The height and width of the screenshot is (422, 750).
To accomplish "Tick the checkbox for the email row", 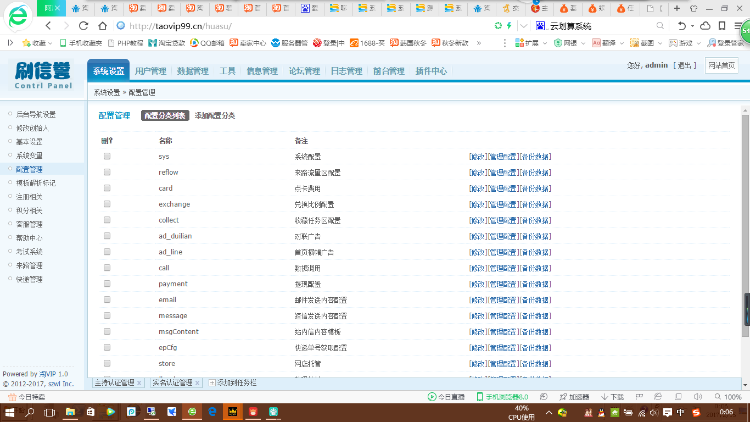I will [107, 300].
